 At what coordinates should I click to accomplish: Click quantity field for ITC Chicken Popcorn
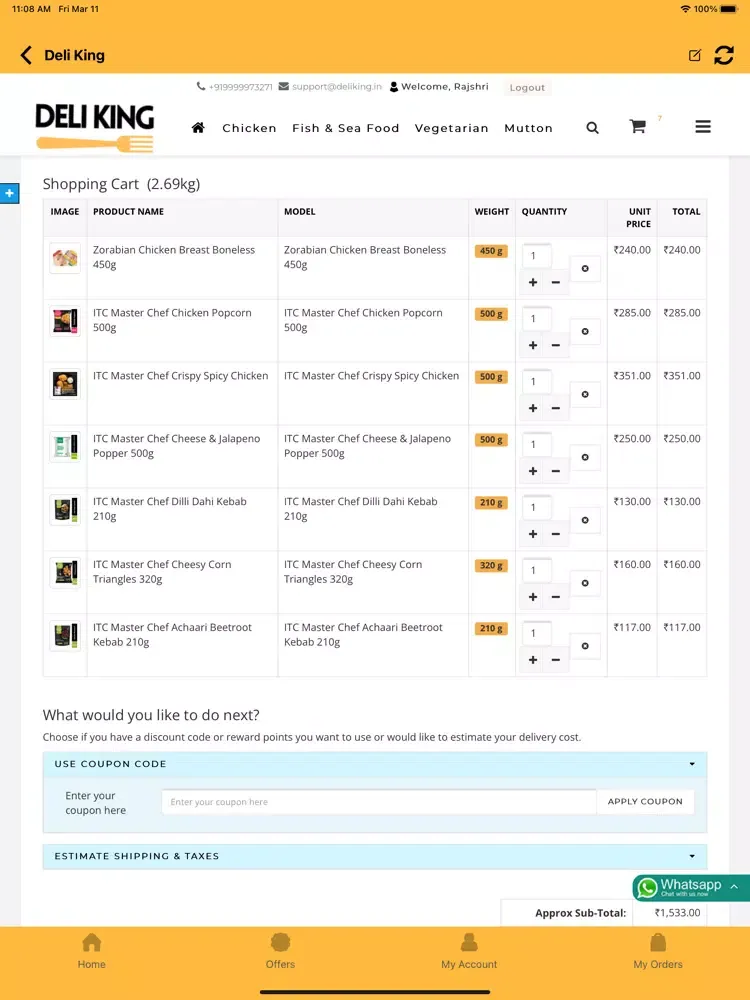pyautogui.click(x=537, y=319)
